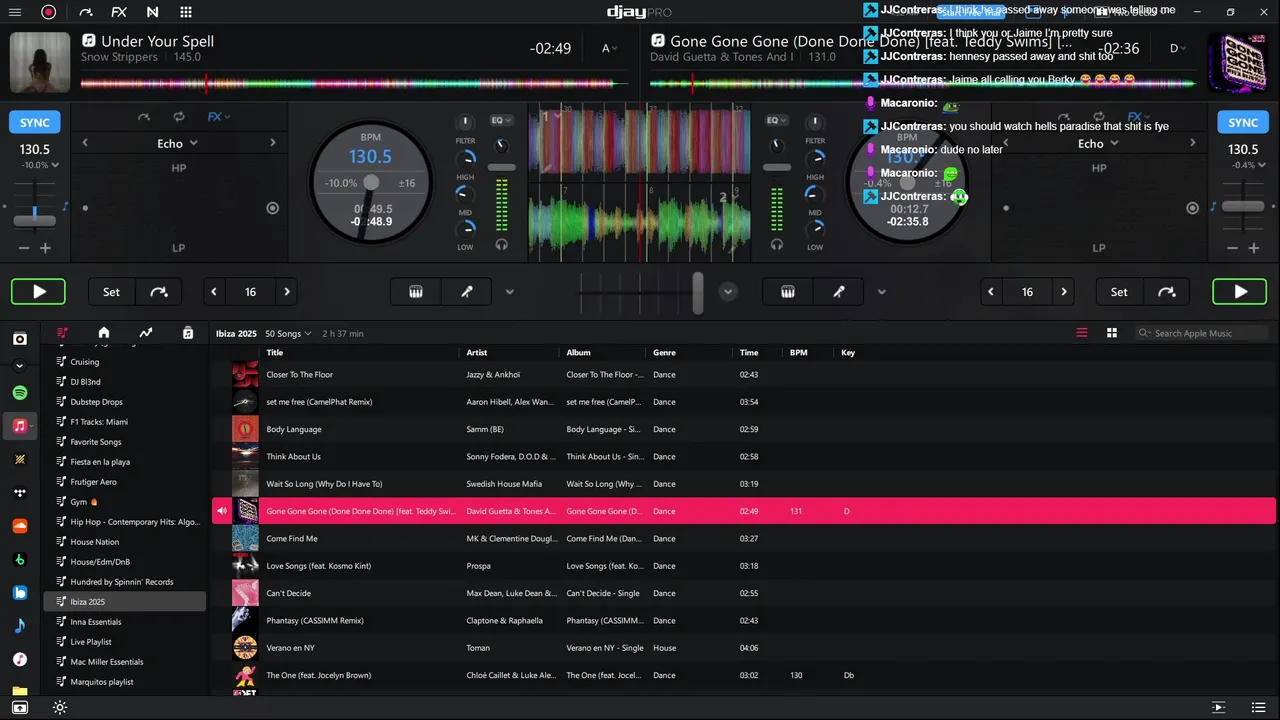The height and width of the screenshot is (720, 1280).
Task: Decrease right deck loop length from 16
Action: click(991, 292)
